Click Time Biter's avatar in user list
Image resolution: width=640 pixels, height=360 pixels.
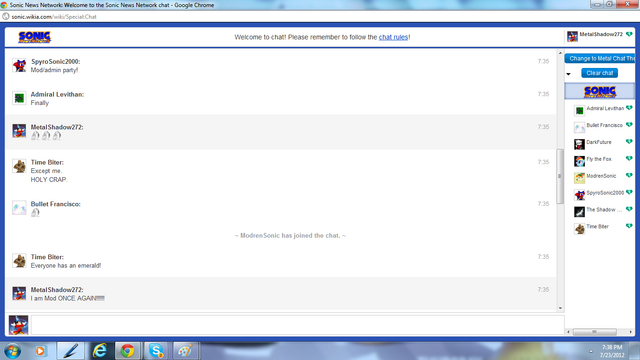pos(579,229)
